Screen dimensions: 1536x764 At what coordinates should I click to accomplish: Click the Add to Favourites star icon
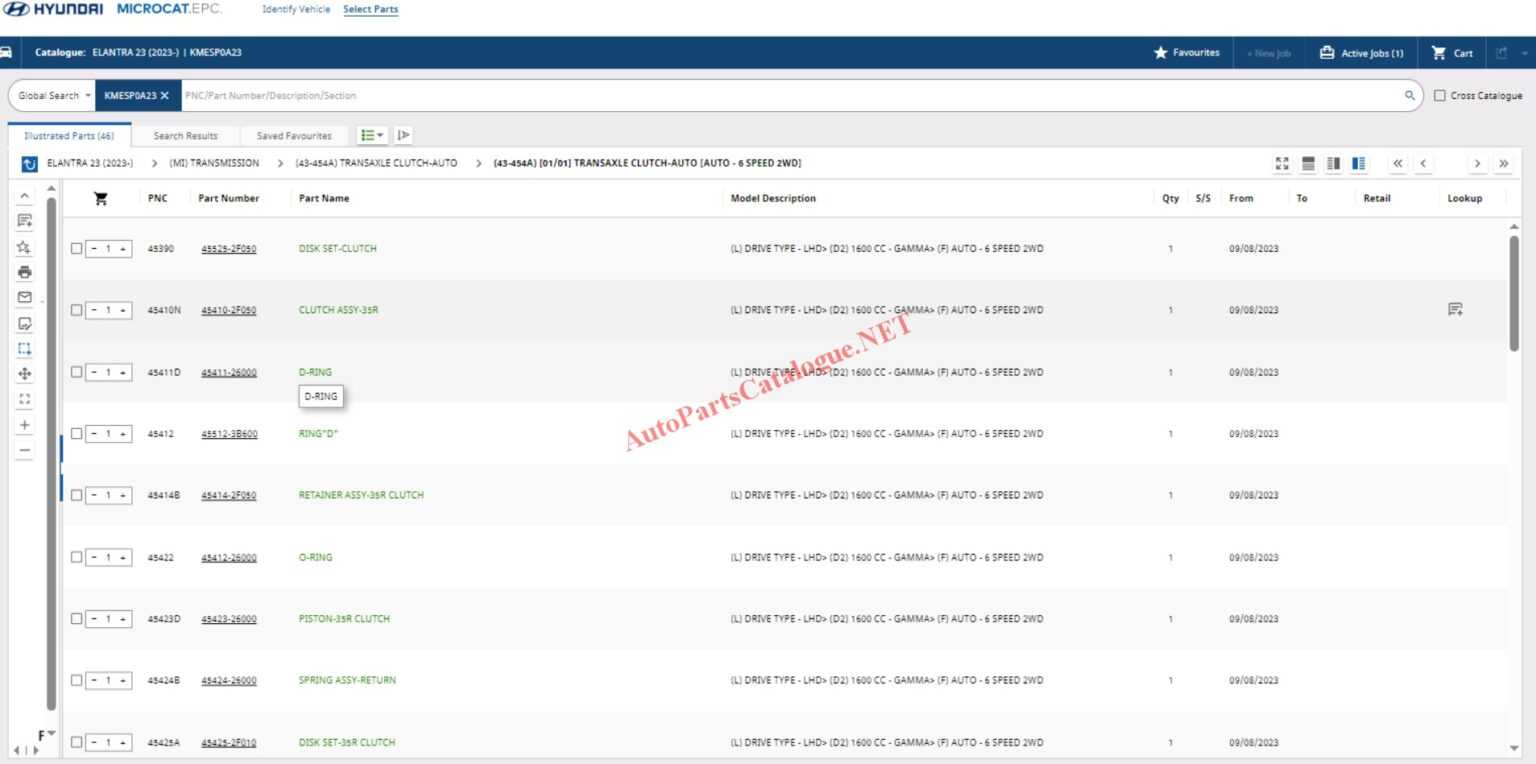tap(25, 248)
